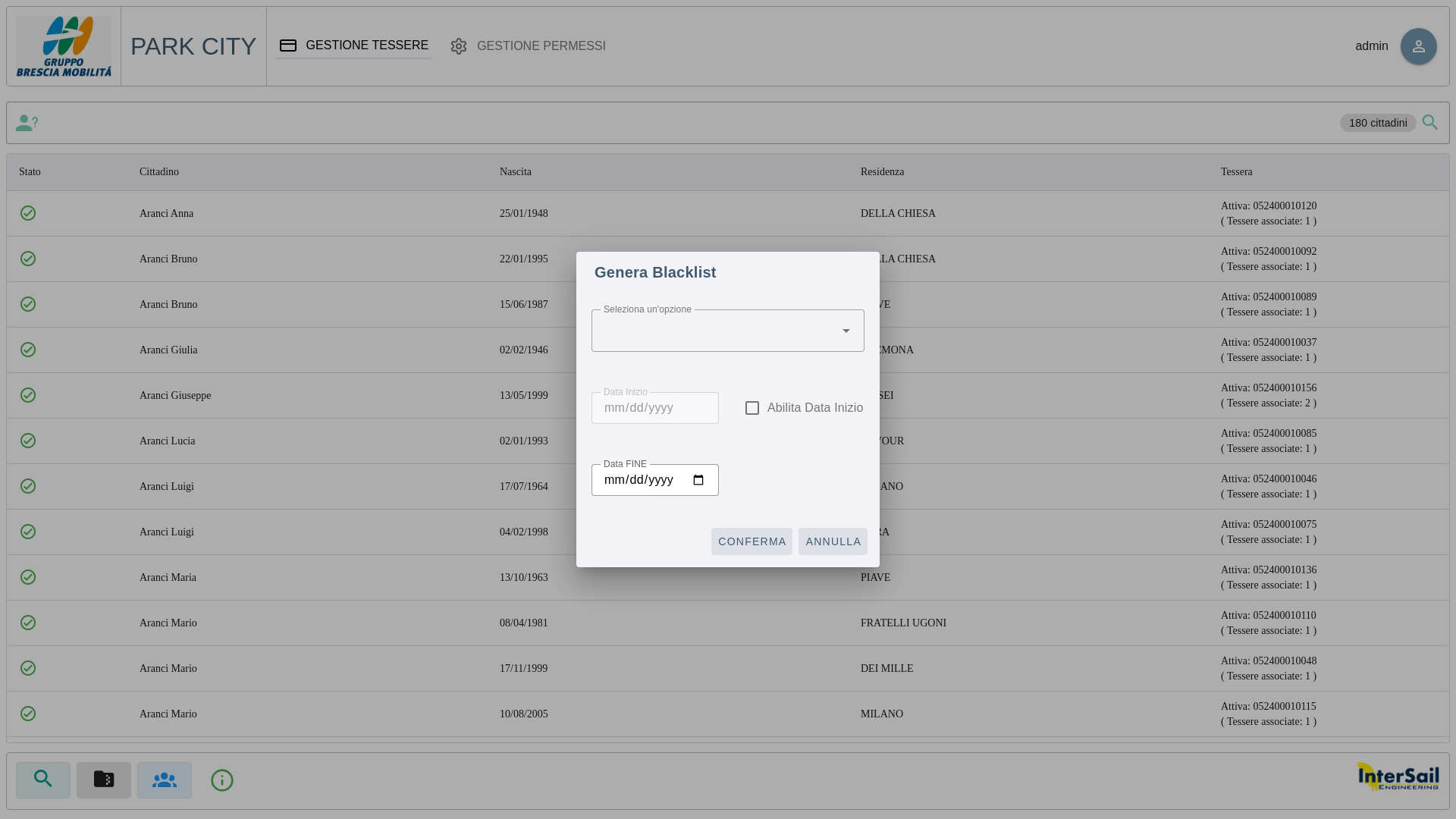Click the ANNULLA button

click(x=833, y=541)
